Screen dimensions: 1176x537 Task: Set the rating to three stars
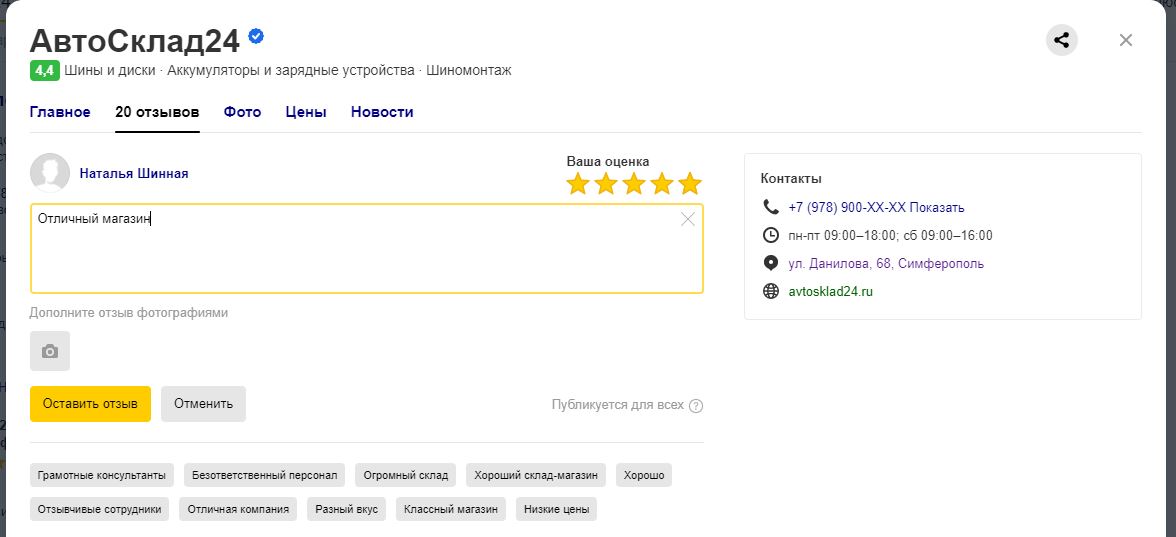pos(634,184)
